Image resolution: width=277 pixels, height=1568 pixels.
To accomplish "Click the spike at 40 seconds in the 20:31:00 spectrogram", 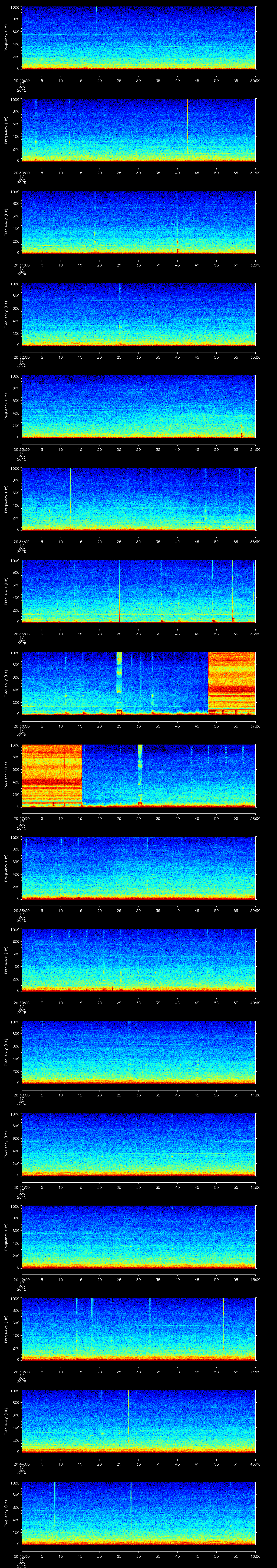I will point(177,222).
